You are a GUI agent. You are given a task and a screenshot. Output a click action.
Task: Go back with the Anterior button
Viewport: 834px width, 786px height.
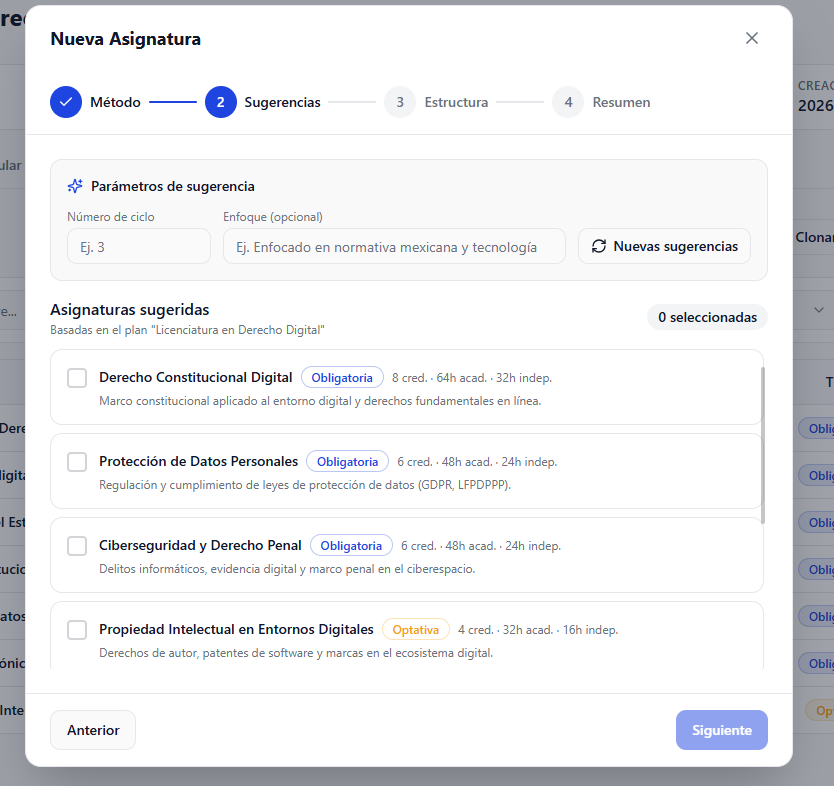93,730
